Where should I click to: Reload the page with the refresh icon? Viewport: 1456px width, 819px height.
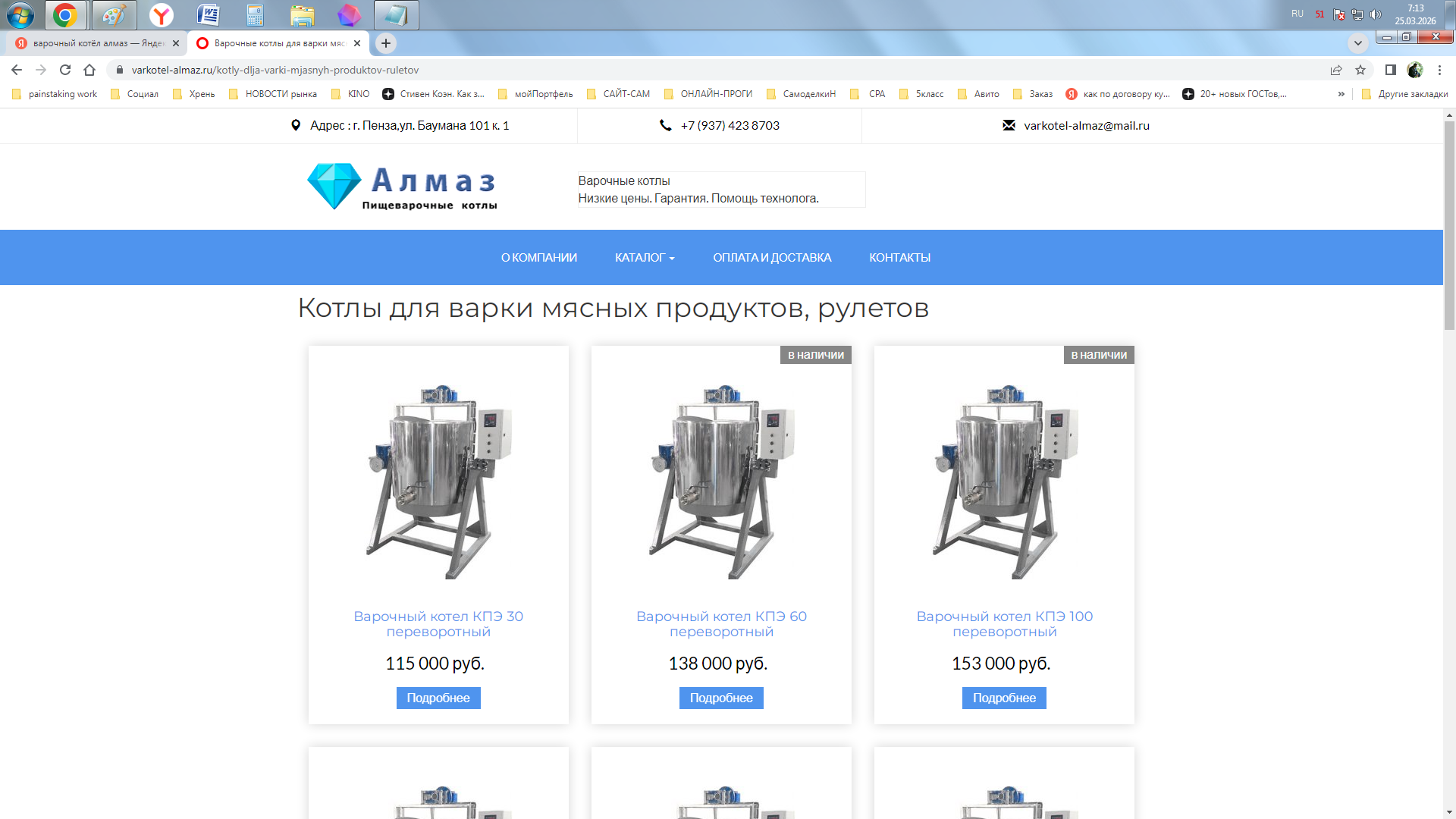(x=65, y=70)
